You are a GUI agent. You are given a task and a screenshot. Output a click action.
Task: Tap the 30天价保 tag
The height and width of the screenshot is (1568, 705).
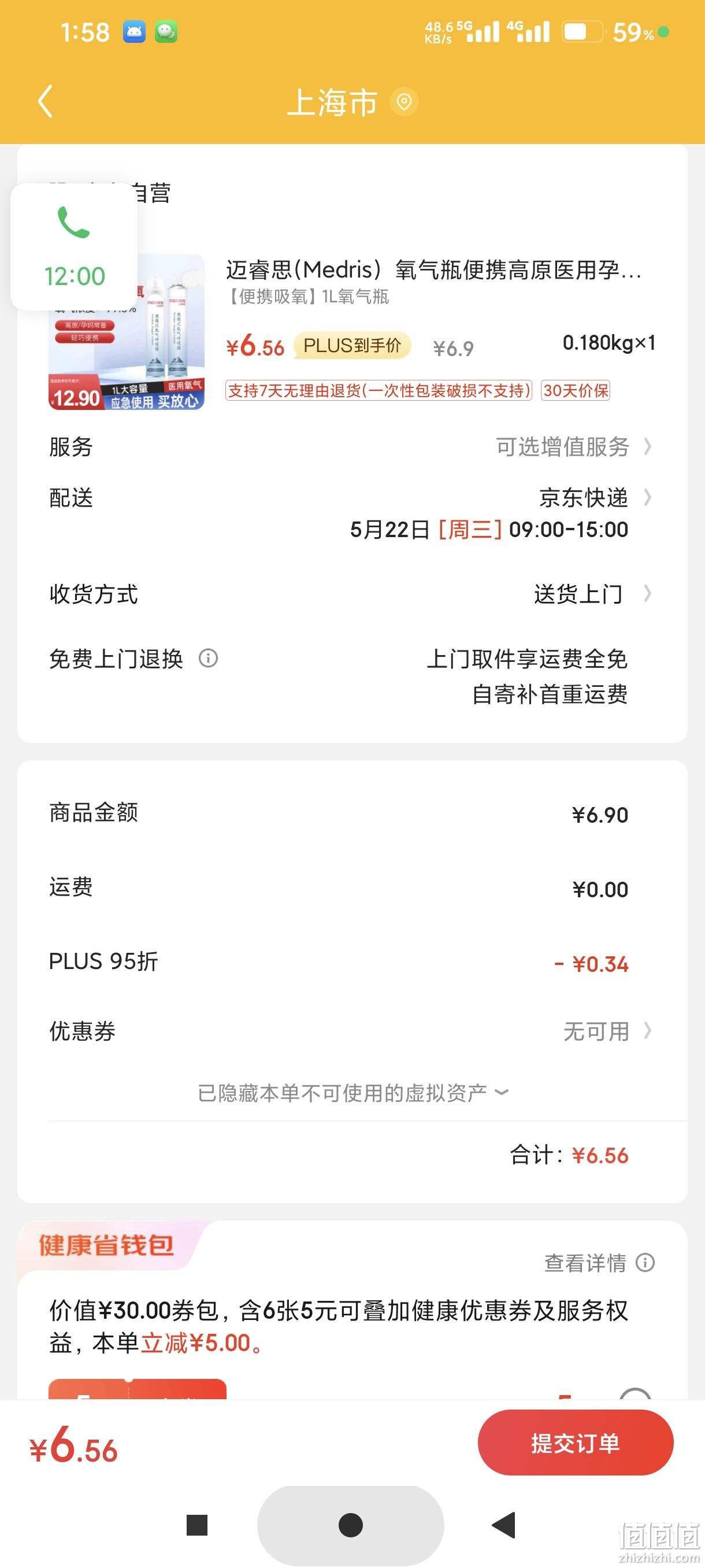pyautogui.click(x=576, y=390)
